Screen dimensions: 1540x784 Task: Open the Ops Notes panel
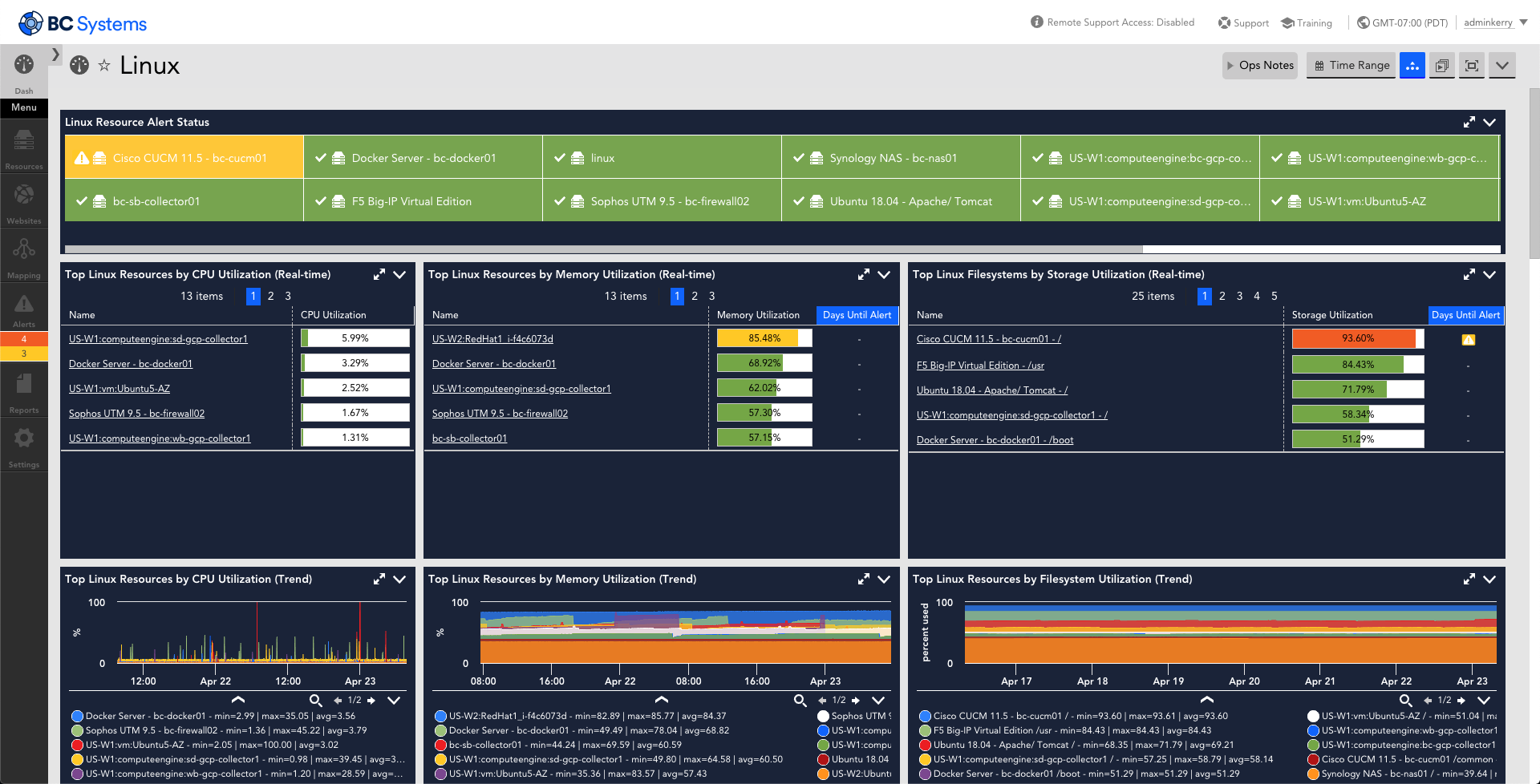tap(1259, 65)
